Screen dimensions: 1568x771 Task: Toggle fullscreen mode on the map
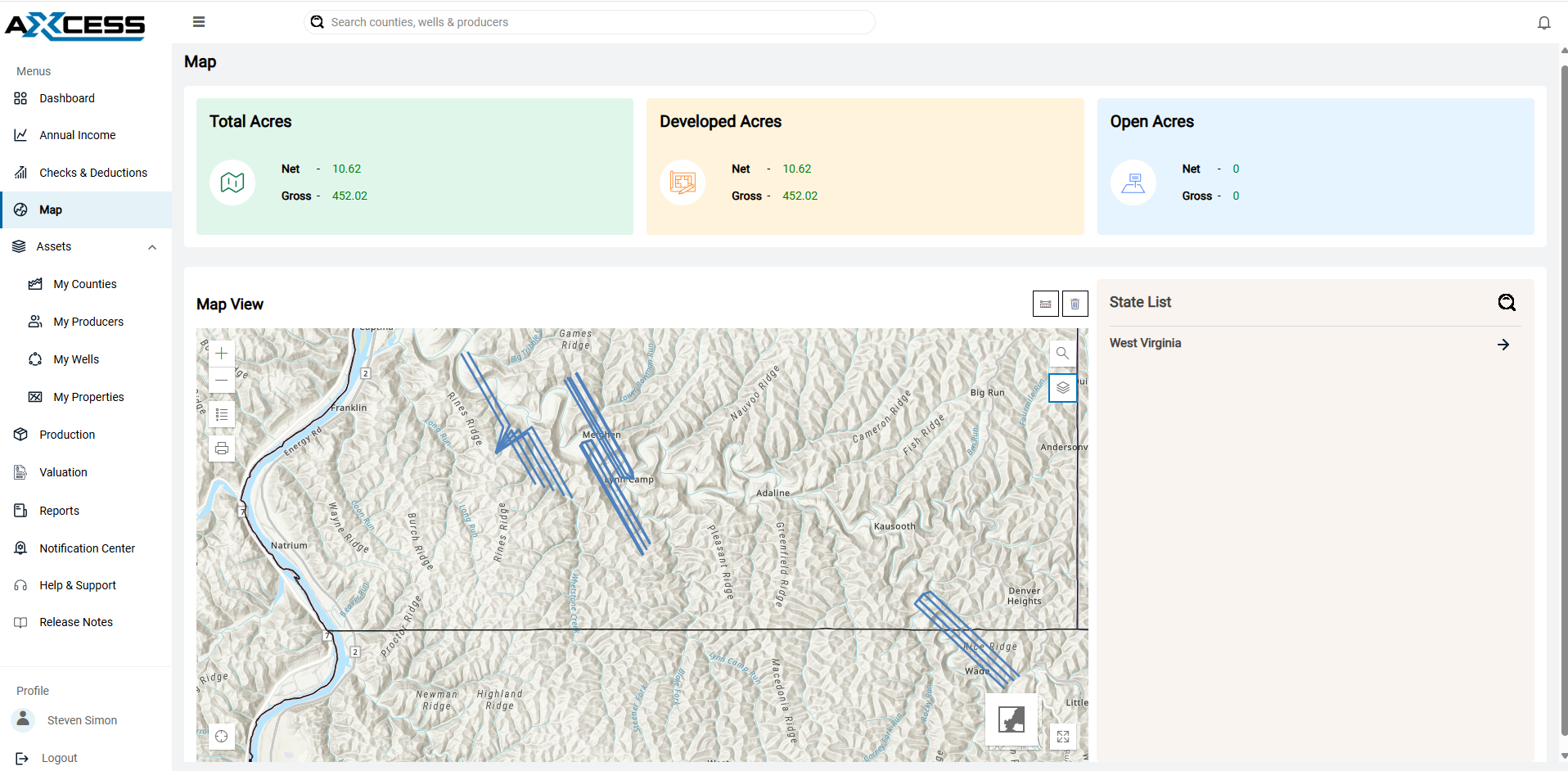click(1062, 736)
